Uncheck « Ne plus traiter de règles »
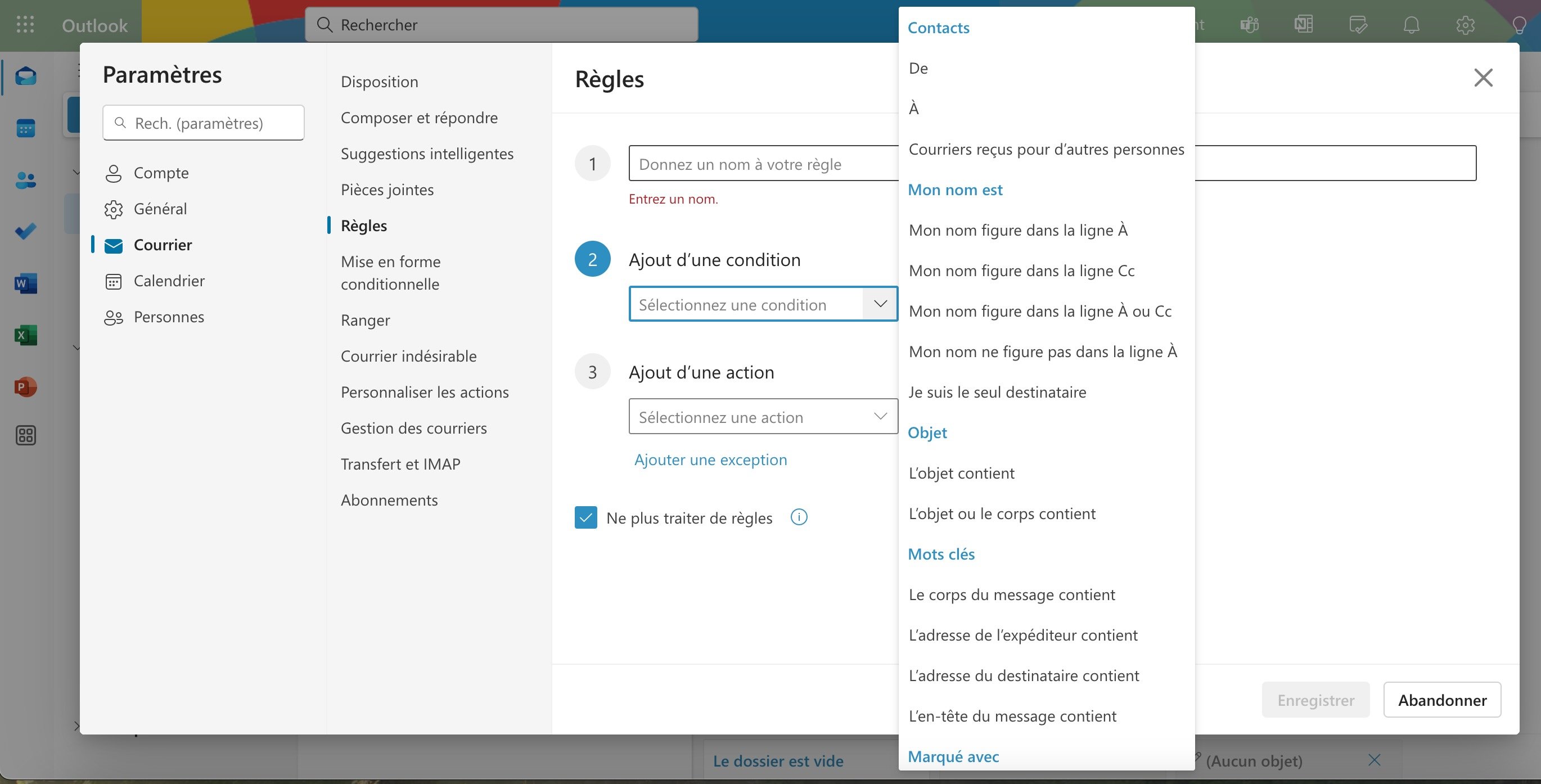The height and width of the screenshot is (784, 1541). pos(585,517)
